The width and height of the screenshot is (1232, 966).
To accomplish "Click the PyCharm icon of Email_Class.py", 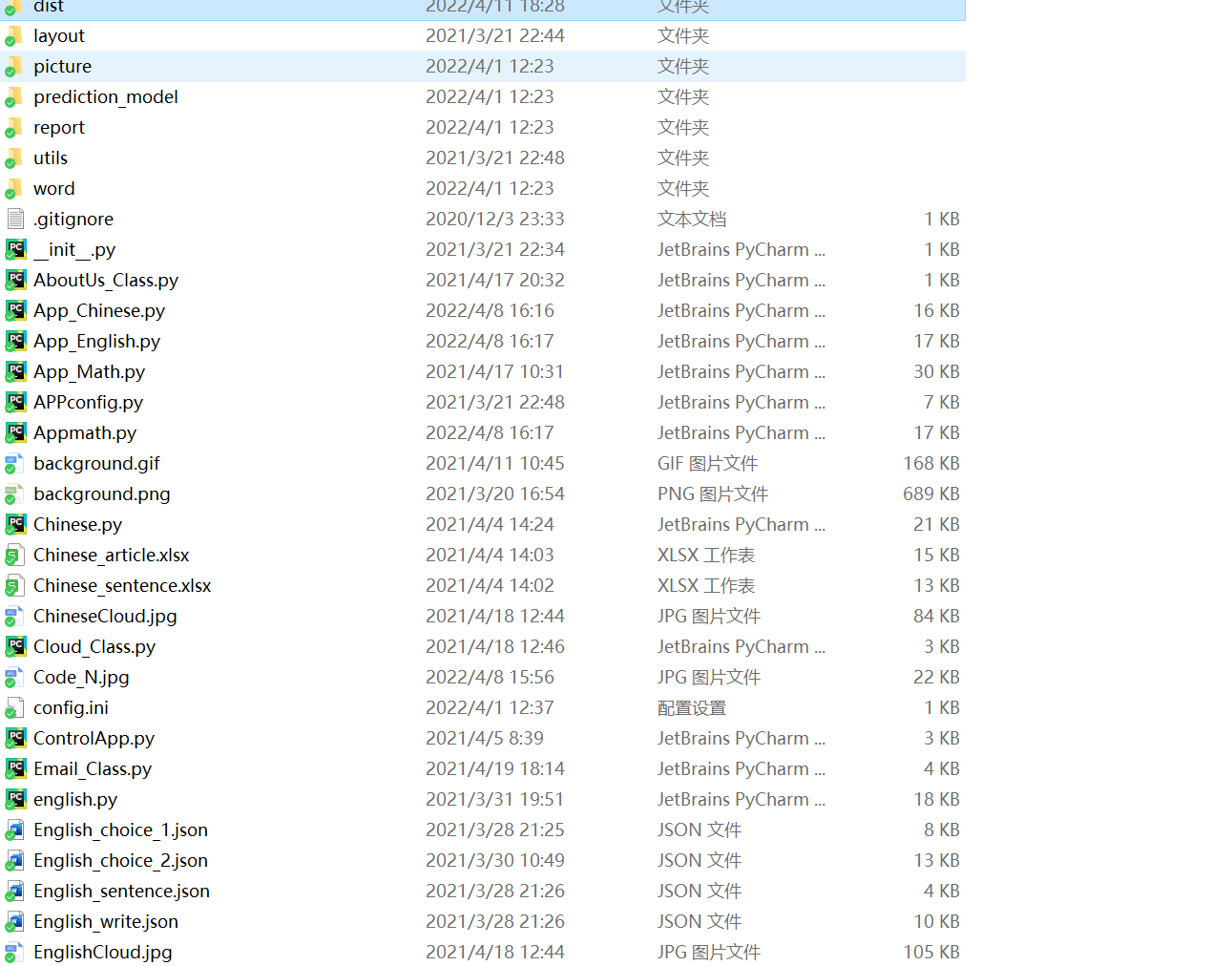I will coord(15,769).
